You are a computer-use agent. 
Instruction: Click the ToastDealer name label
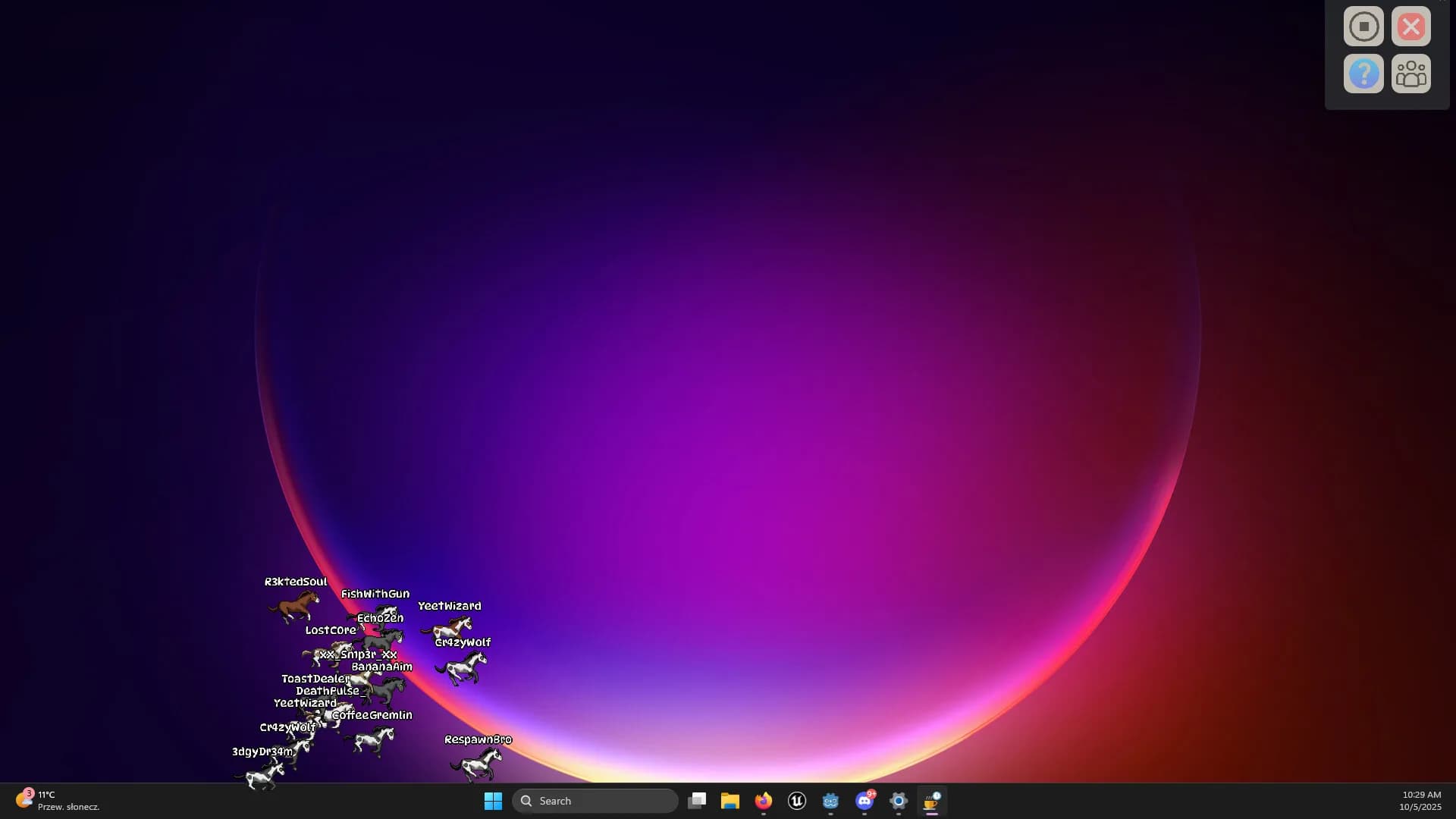[316, 679]
